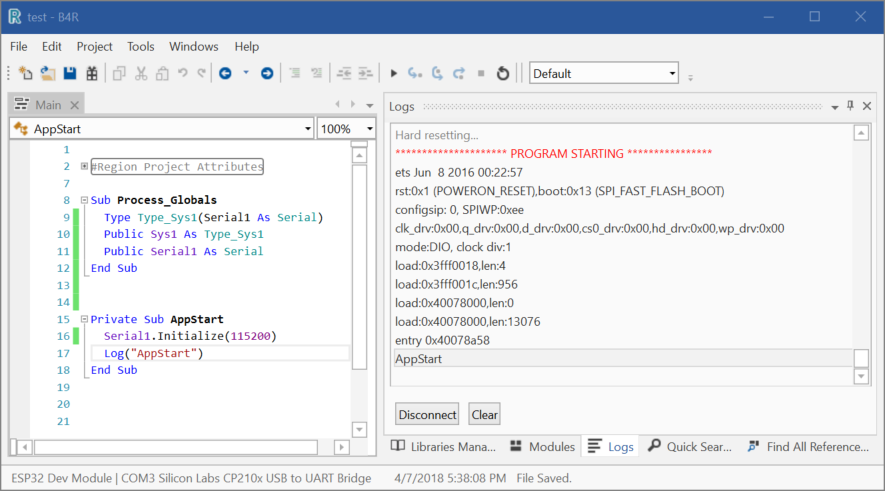Navigate forward with the blue right arrow
Image resolution: width=885 pixels, height=491 pixels.
(267, 73)
